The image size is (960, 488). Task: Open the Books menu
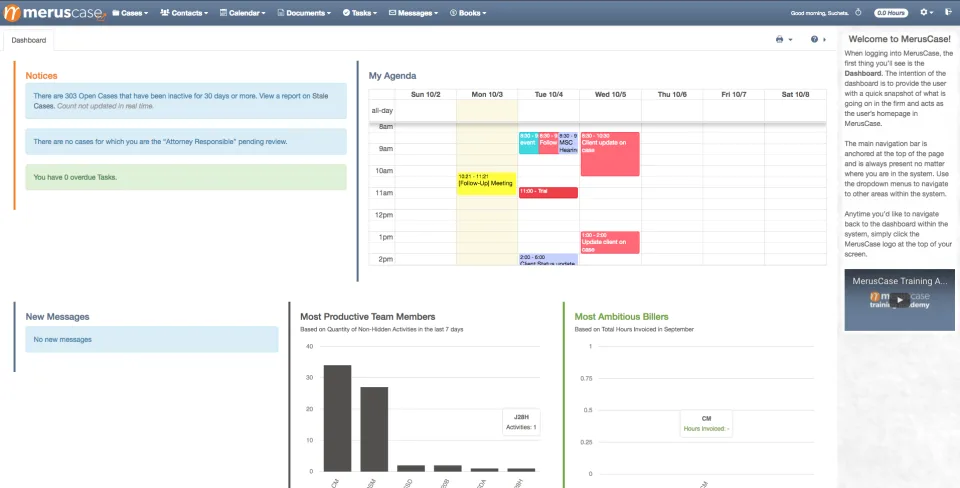click(468, 12)
